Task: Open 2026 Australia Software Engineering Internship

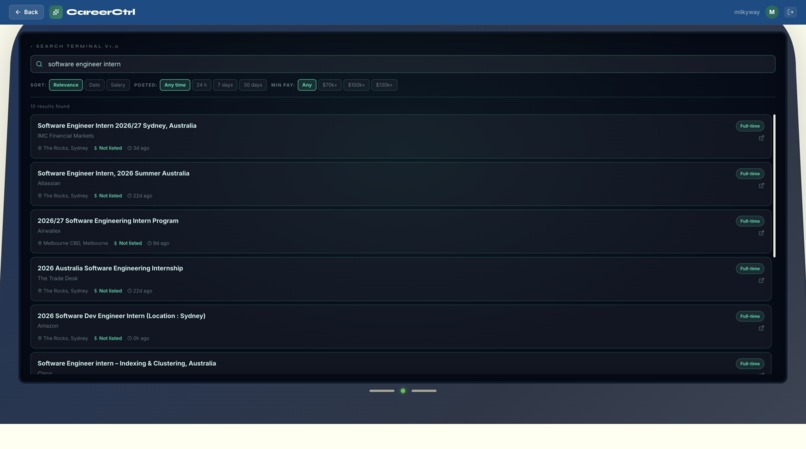Action: tap(110, 268)
